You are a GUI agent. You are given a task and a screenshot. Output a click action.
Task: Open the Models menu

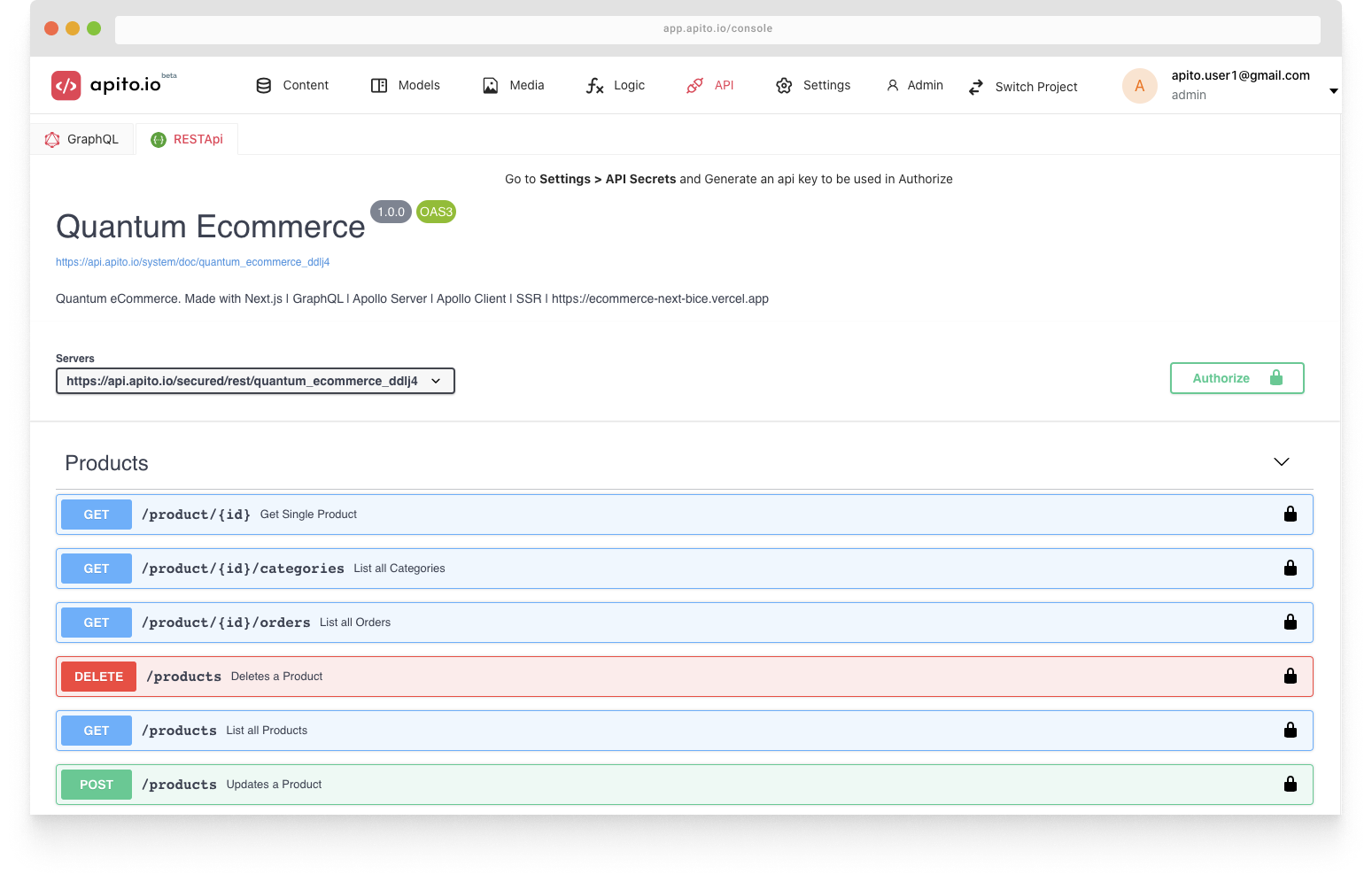click(x=419, y=86)
